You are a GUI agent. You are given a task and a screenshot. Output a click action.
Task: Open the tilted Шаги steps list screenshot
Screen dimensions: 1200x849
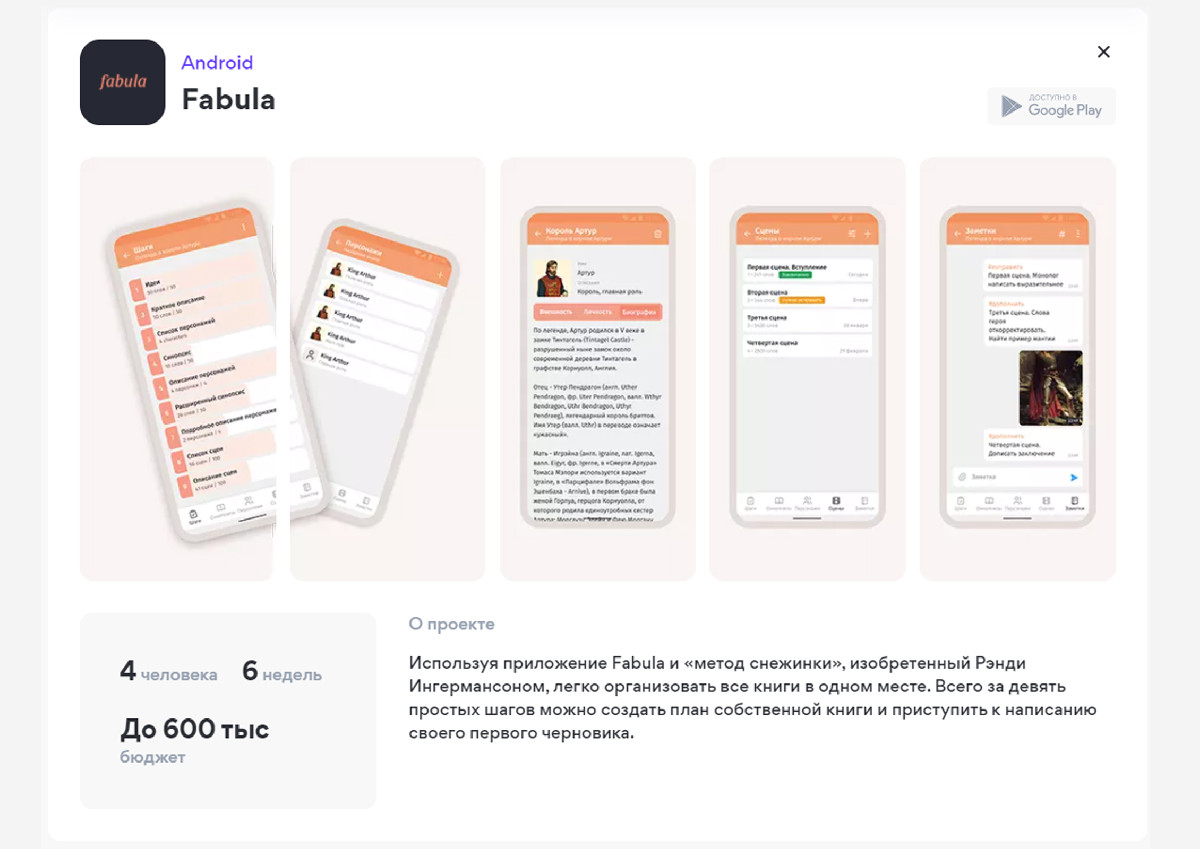coord(176,369)
